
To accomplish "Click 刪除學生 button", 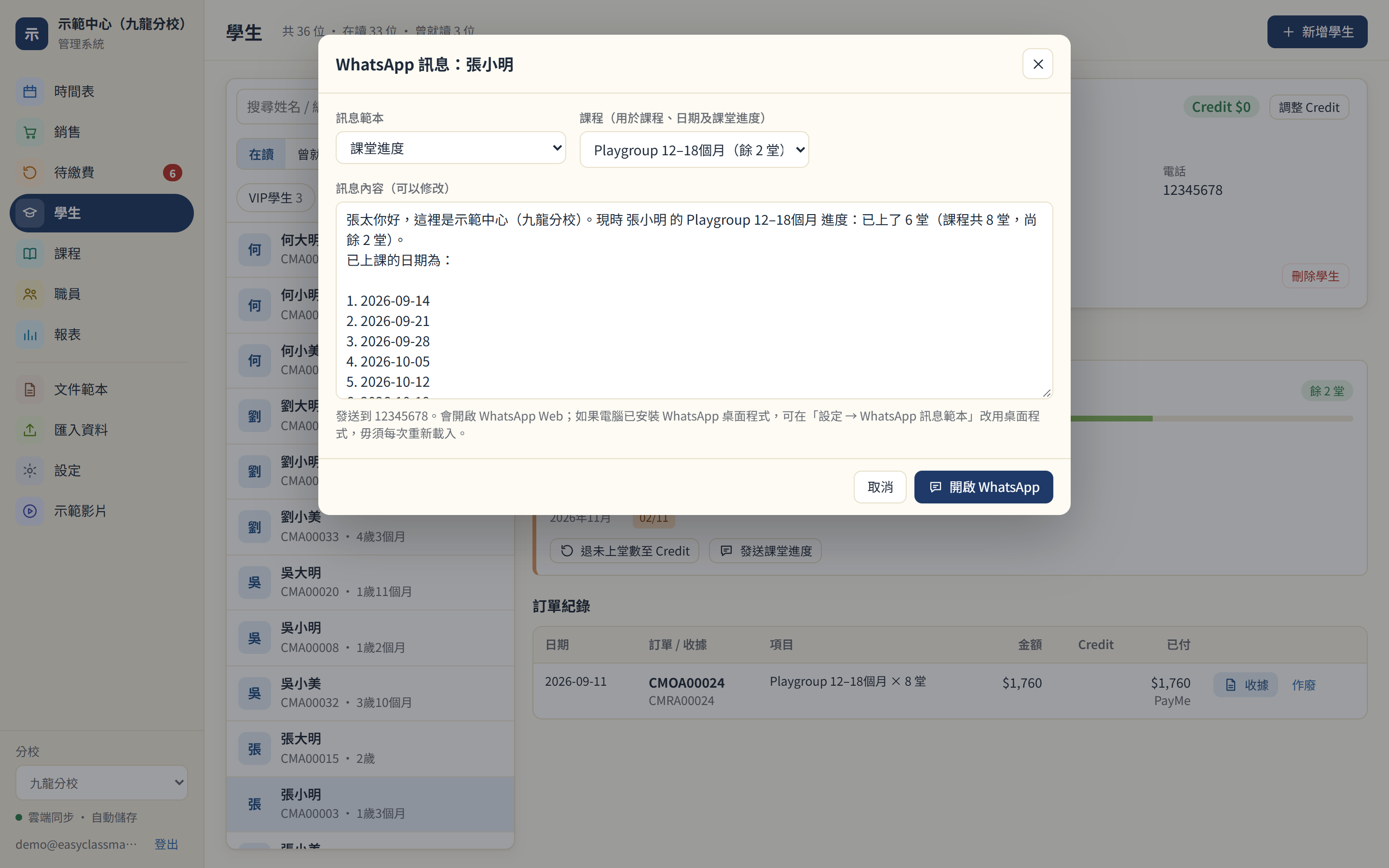I will point(1315,276).
